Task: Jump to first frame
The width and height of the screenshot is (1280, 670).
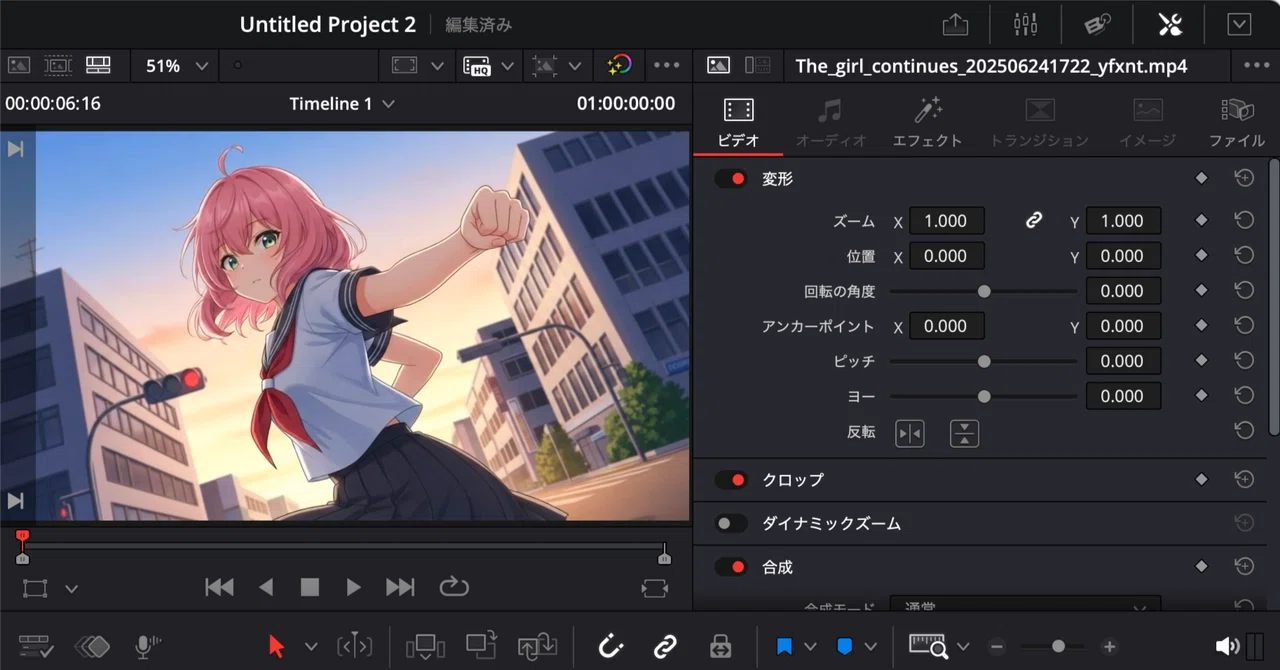Action: point(219,587)
